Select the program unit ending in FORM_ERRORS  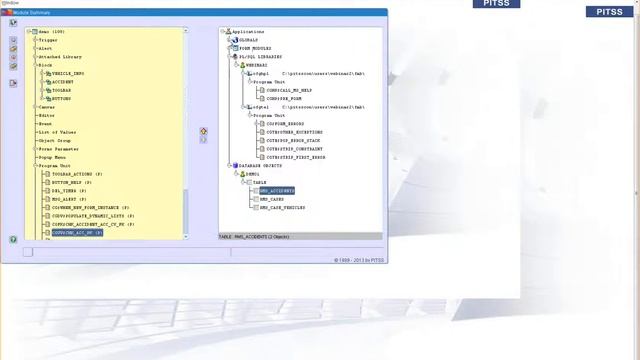click(285, 124)
